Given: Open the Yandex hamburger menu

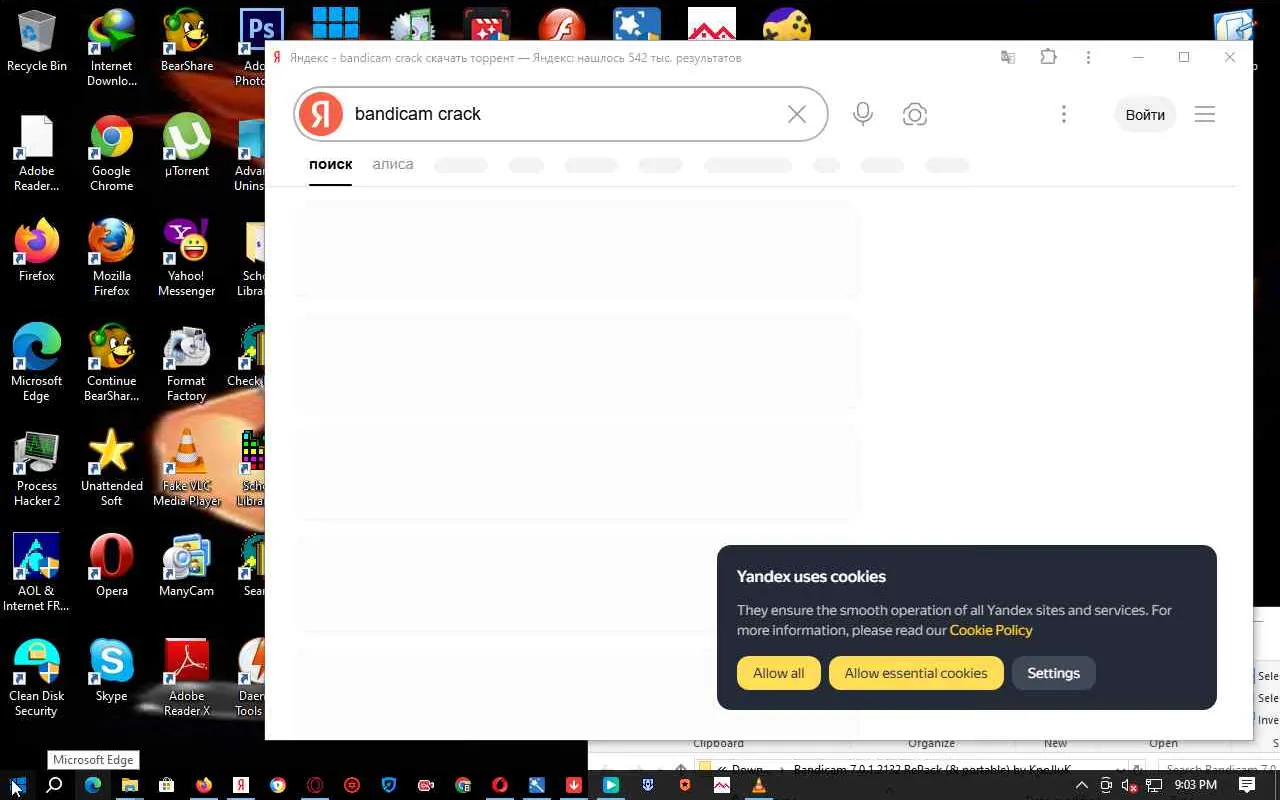Looking at the screenshot, I should point(1205,114).
